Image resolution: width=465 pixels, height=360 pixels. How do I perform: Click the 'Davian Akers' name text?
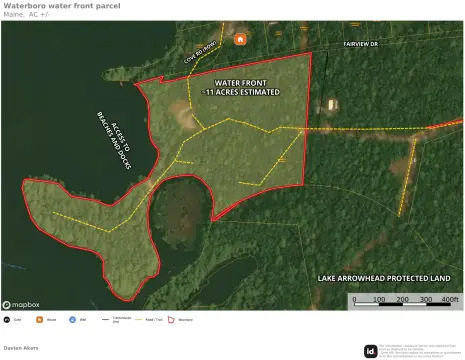[x=21, y=348]
